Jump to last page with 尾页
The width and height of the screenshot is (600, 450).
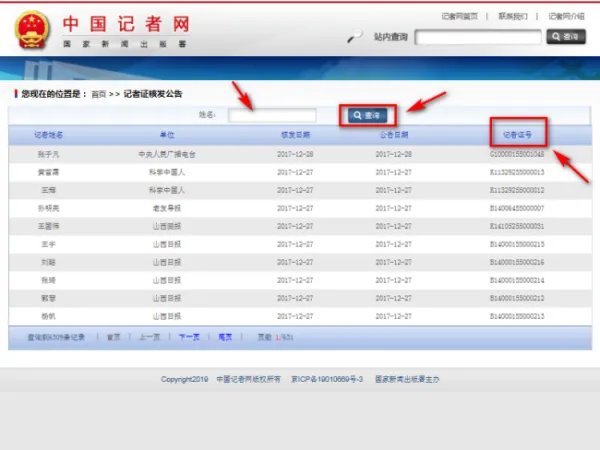pos(226,337)
